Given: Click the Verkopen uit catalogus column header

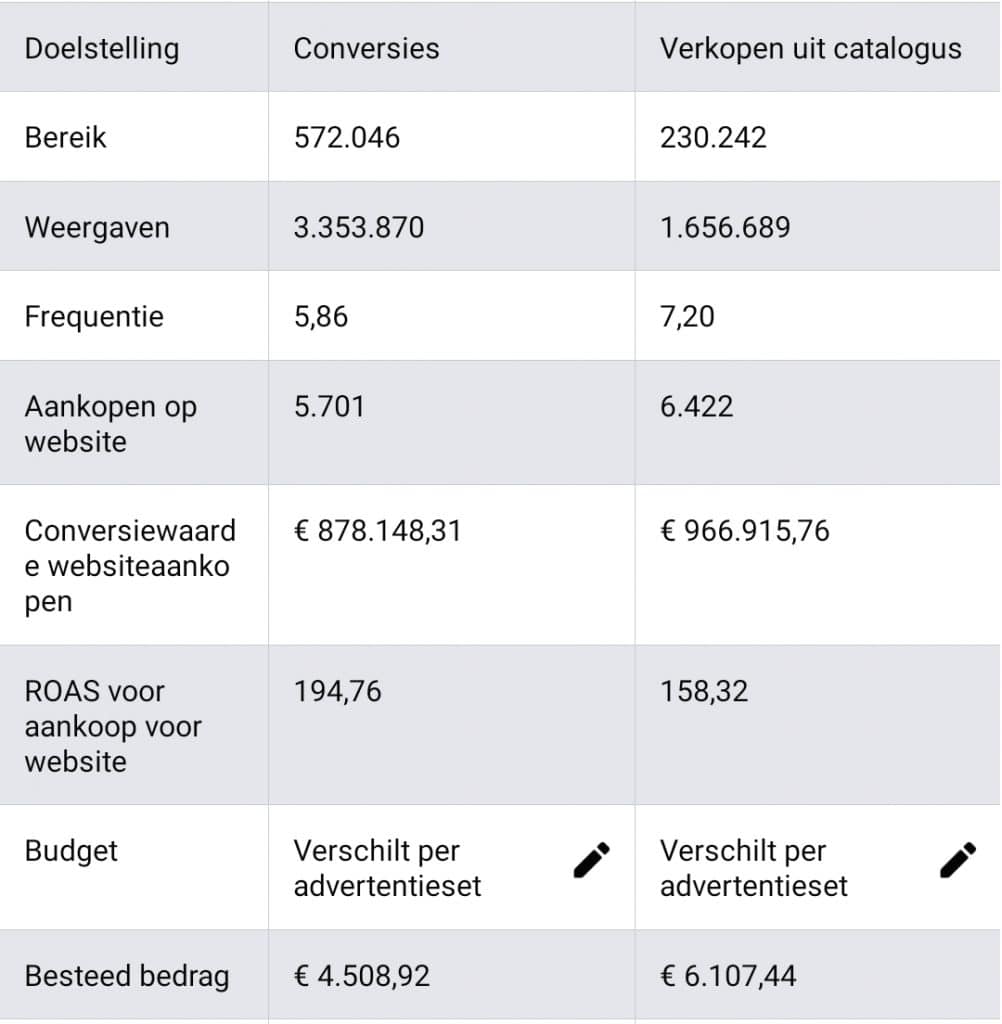Looking at the screenshot, I should [810, 48].
